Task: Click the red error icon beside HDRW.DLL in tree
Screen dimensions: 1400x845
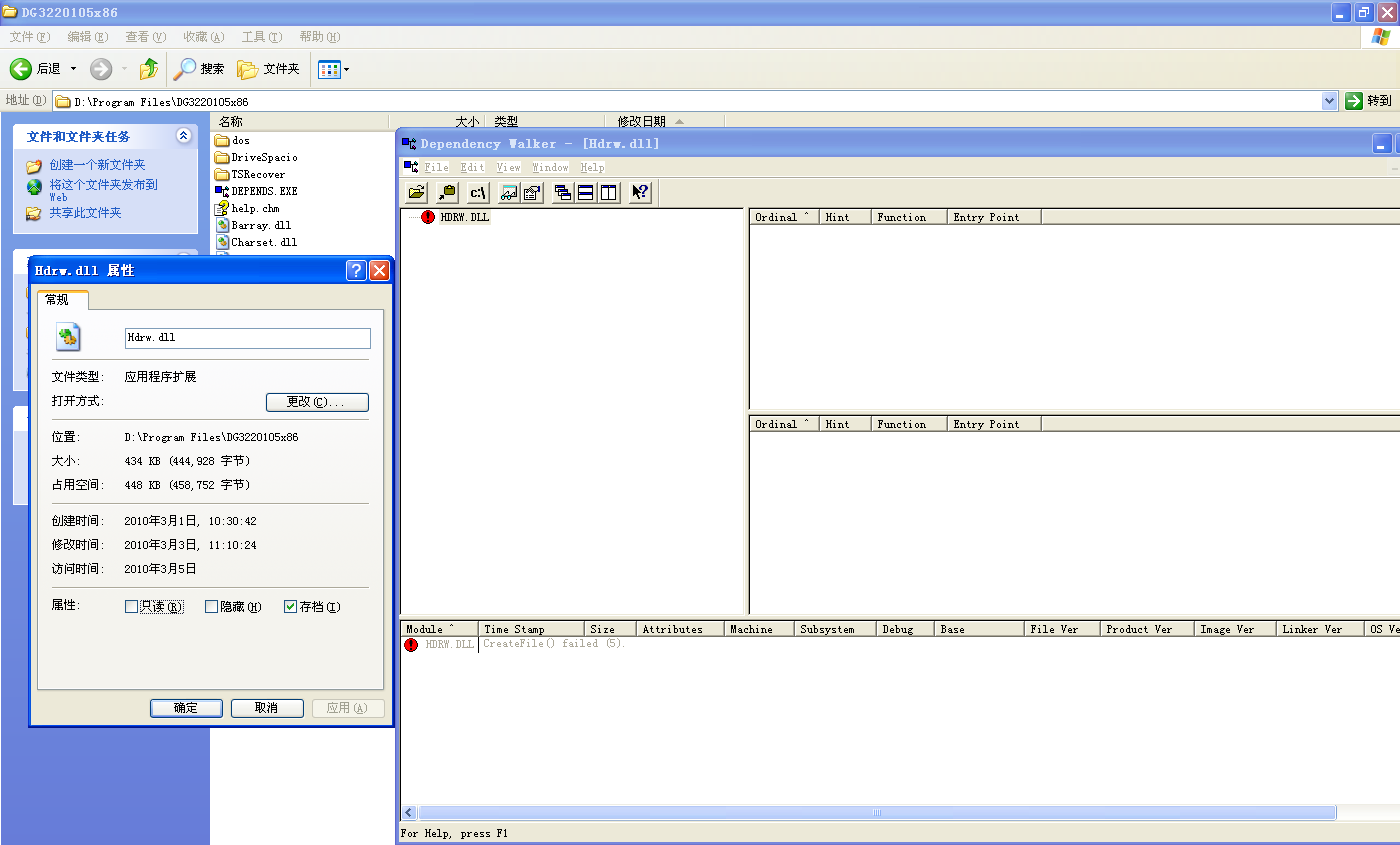Action: [x=428, y=217]
